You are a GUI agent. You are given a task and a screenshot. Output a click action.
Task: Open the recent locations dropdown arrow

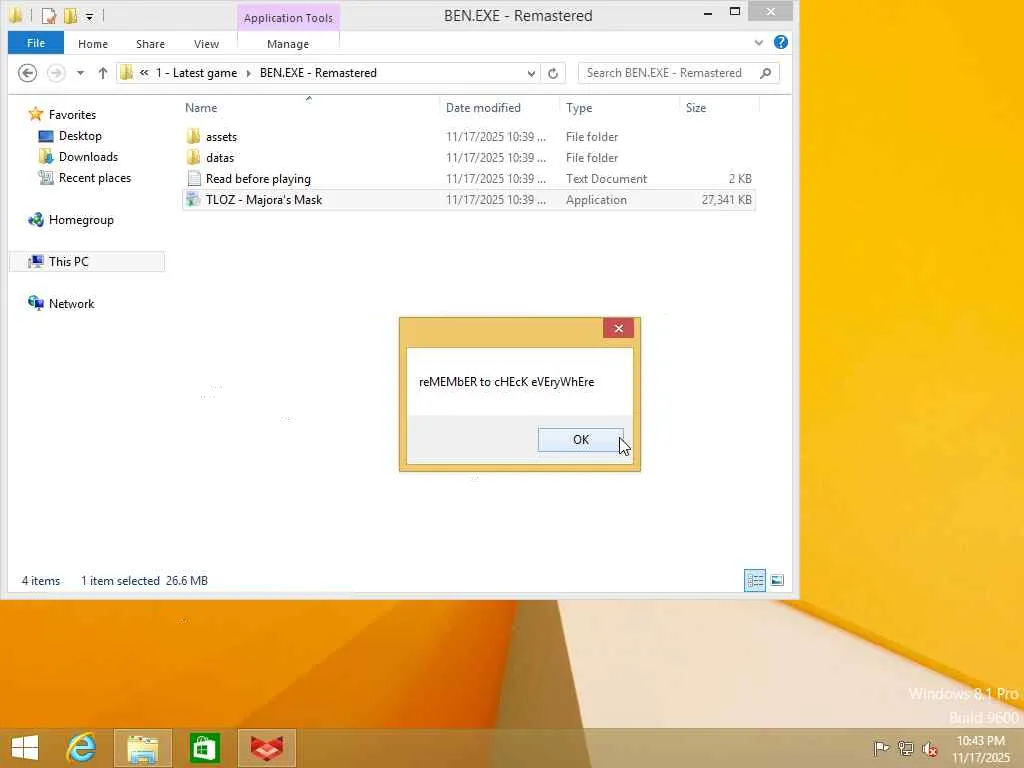pyautogui.click(x=80, y=73)
